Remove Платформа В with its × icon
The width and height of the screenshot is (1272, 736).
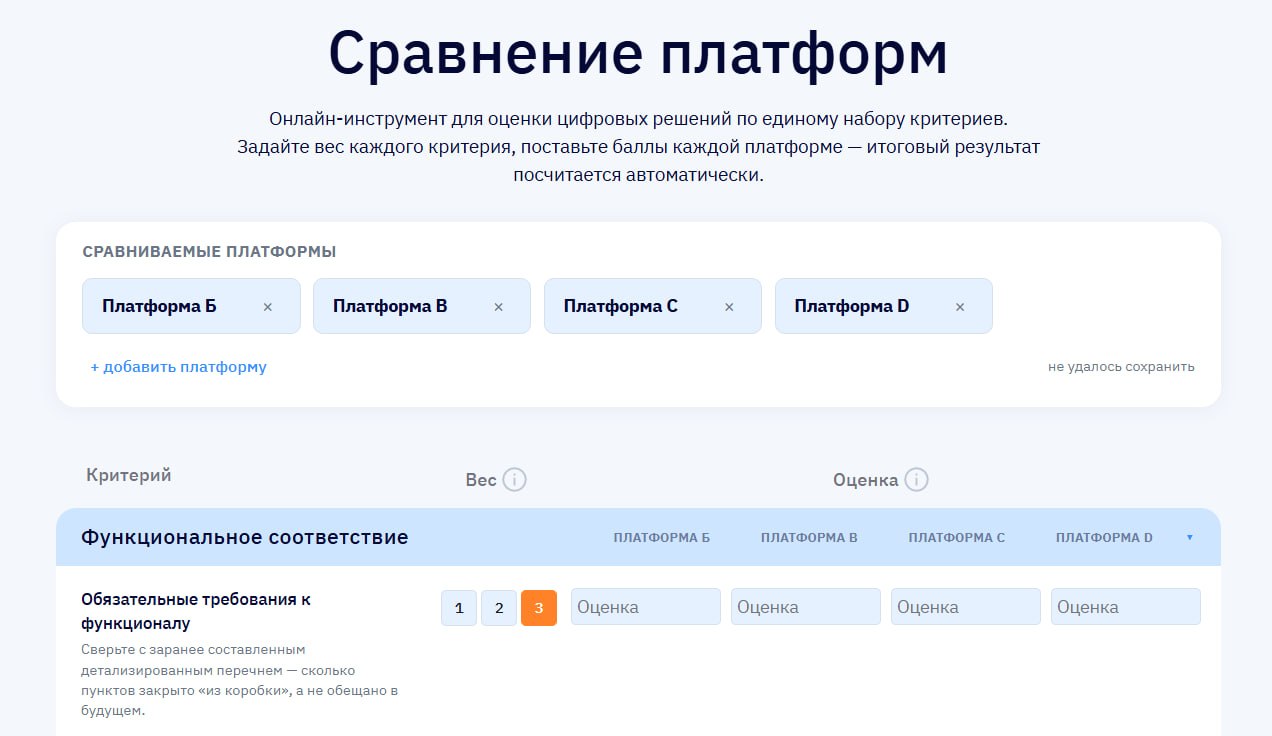click(498, 307)
